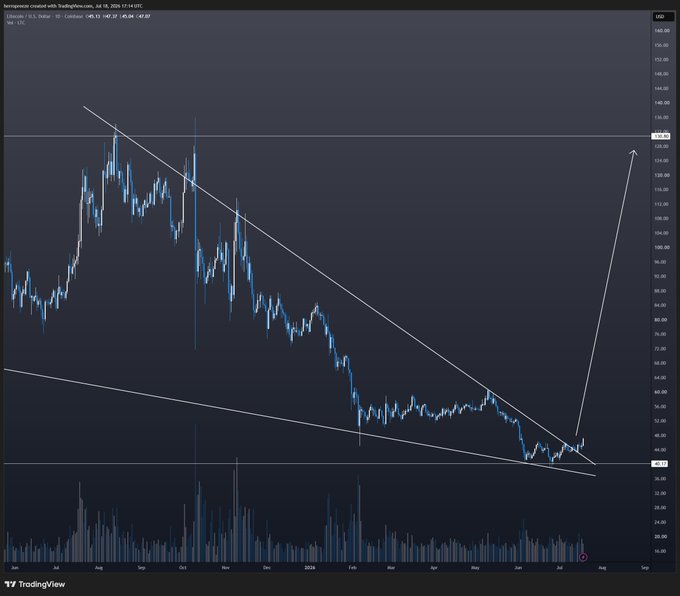Open the USD currency selector
Screen dimensions: 680x596
pos(663,16)
